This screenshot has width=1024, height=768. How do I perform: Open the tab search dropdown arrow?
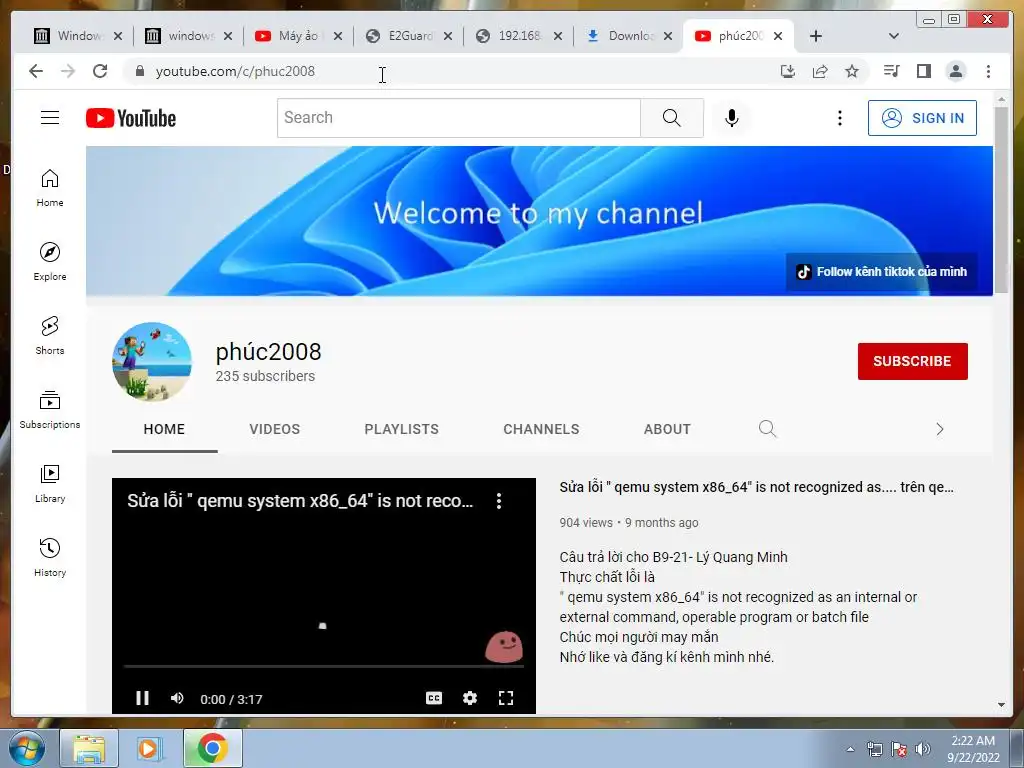894,36
